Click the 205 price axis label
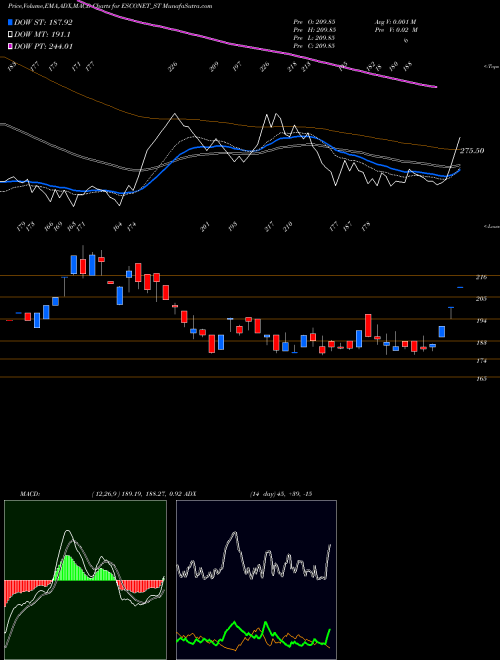Screen dimensions: 500x660 coord(481,299)
